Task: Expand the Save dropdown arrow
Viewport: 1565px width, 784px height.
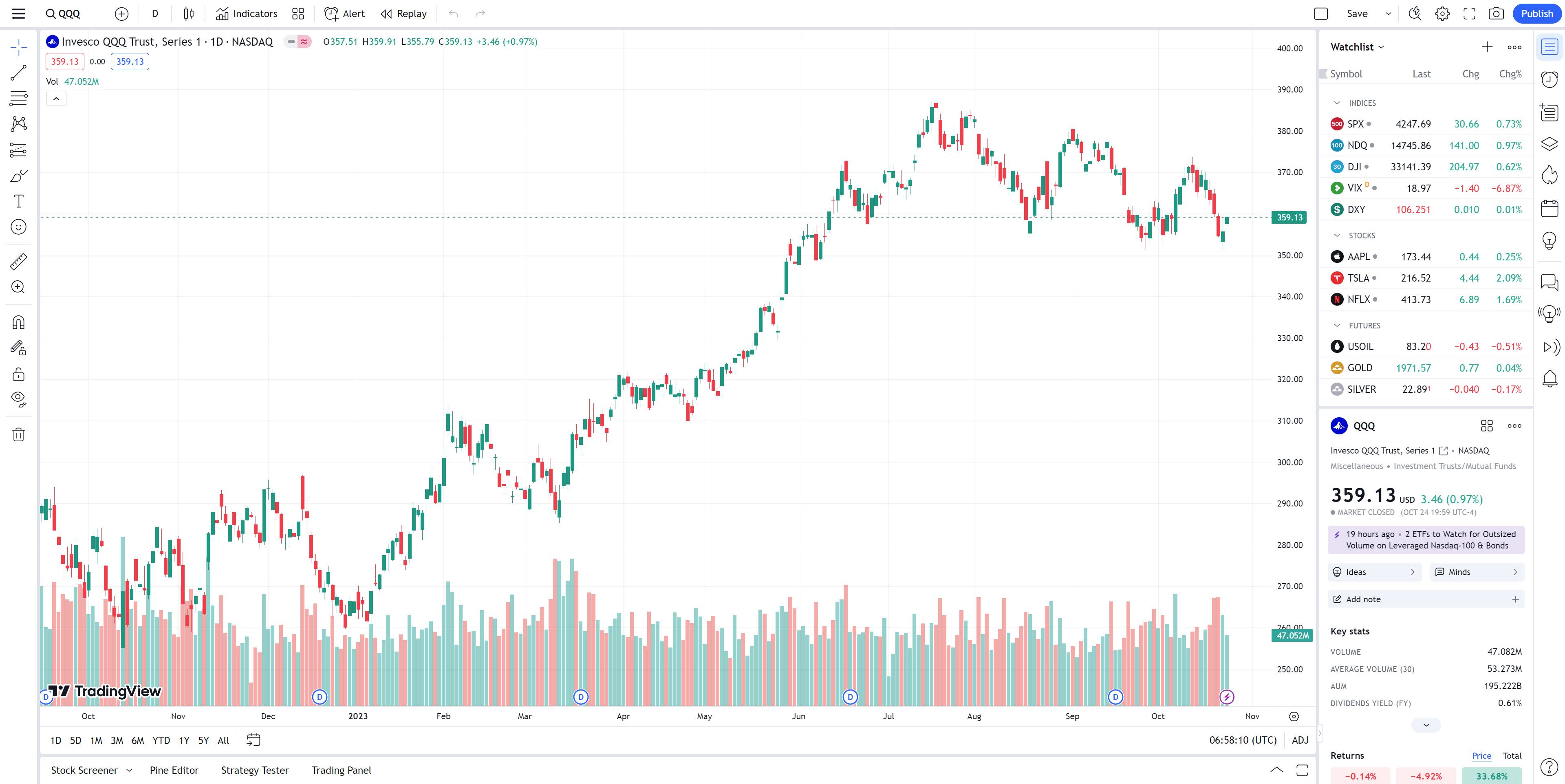Action: (x=1388, y=13)
